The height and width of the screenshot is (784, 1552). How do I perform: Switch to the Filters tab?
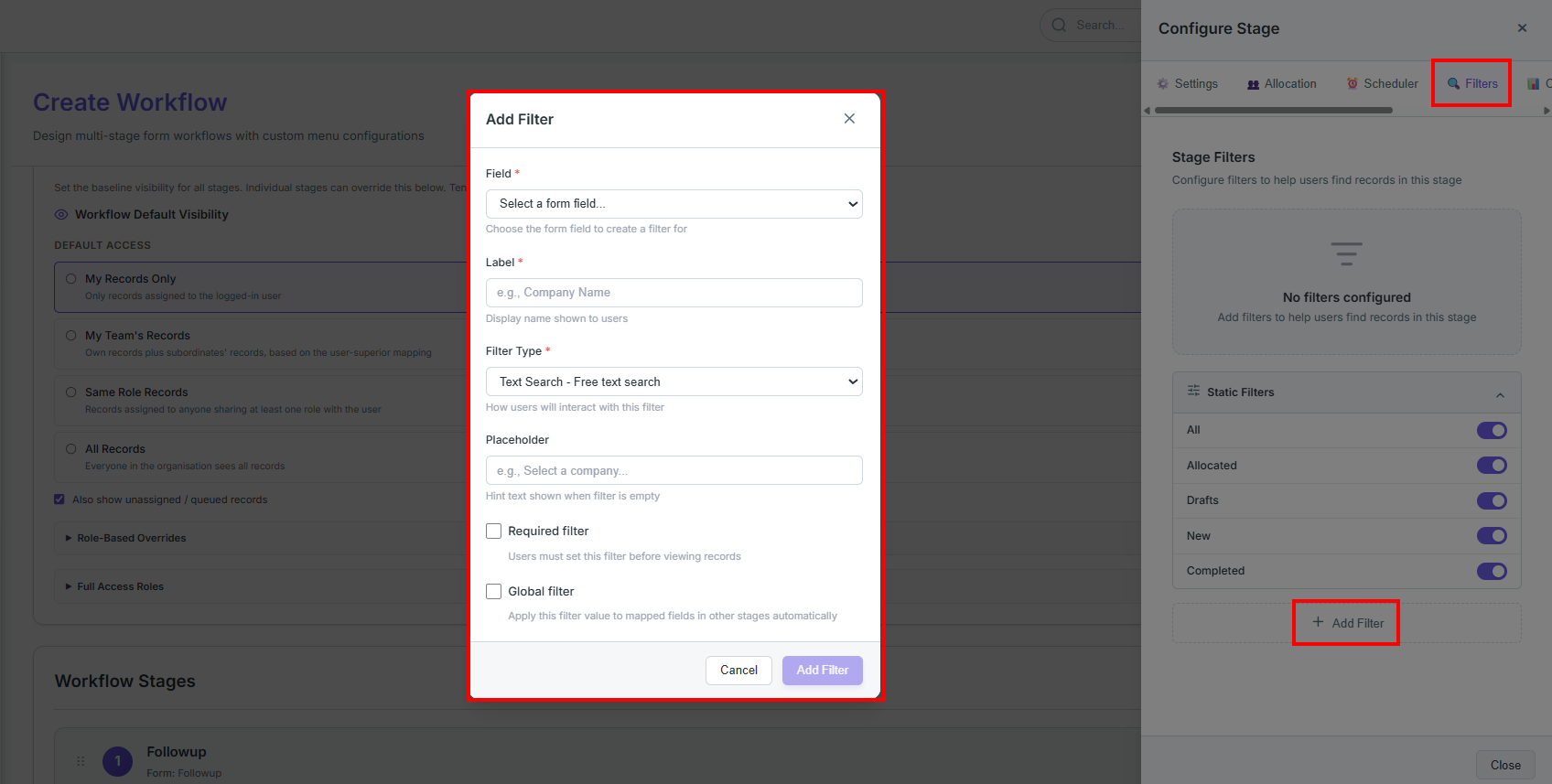1471,83
